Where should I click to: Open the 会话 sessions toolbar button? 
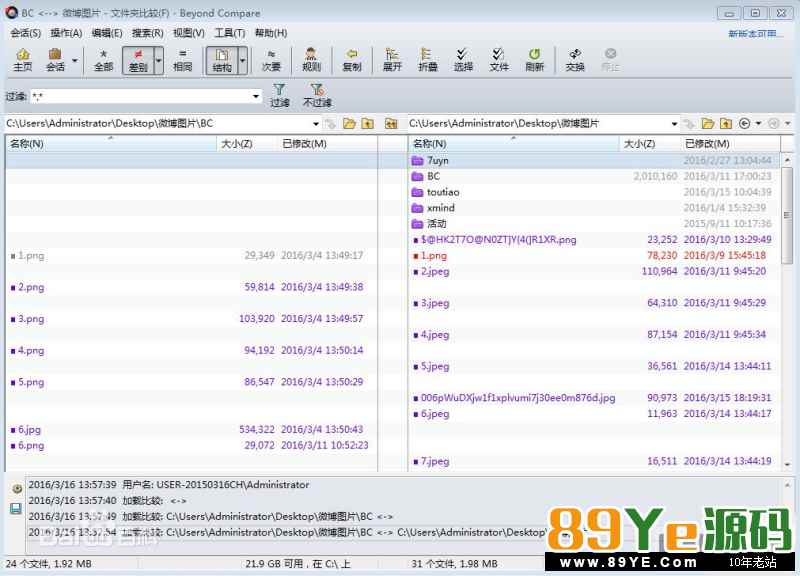tap(55, 60)
